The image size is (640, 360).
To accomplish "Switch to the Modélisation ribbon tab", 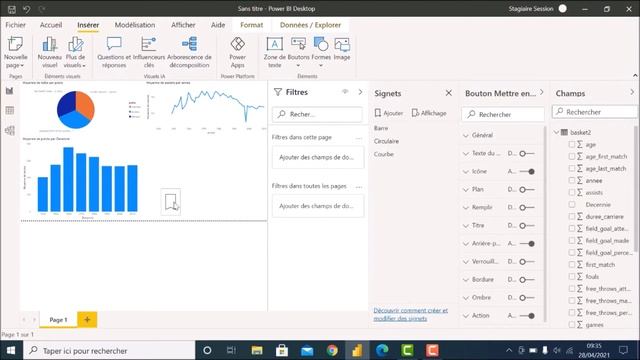I will [135, 25].
